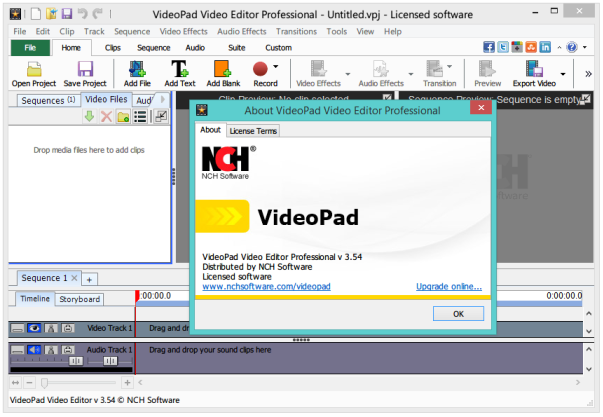Click the timeline zoom in plus button

click(127, 382)
